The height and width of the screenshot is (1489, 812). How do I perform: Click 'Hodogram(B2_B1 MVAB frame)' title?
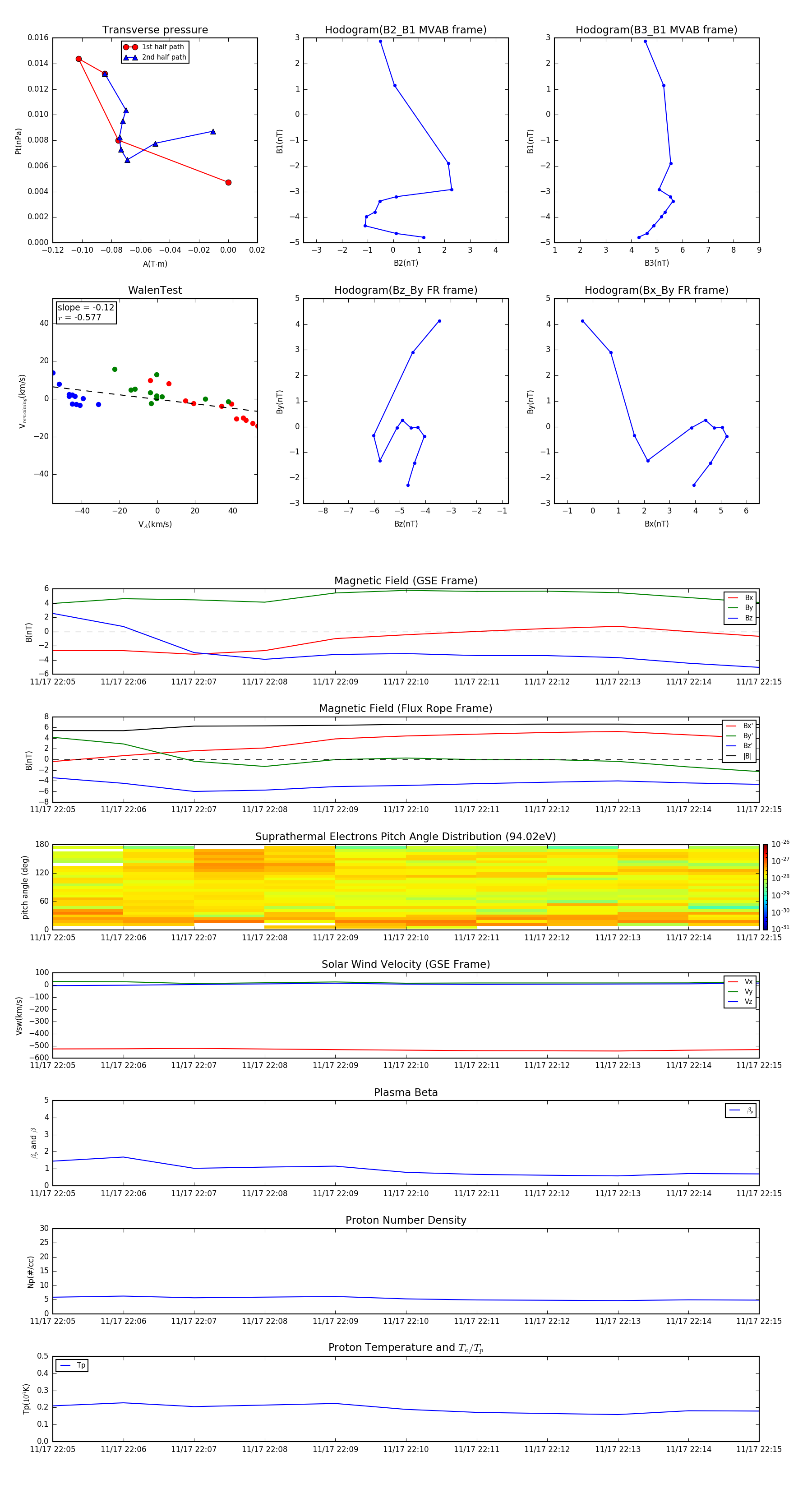click(406, 30)
